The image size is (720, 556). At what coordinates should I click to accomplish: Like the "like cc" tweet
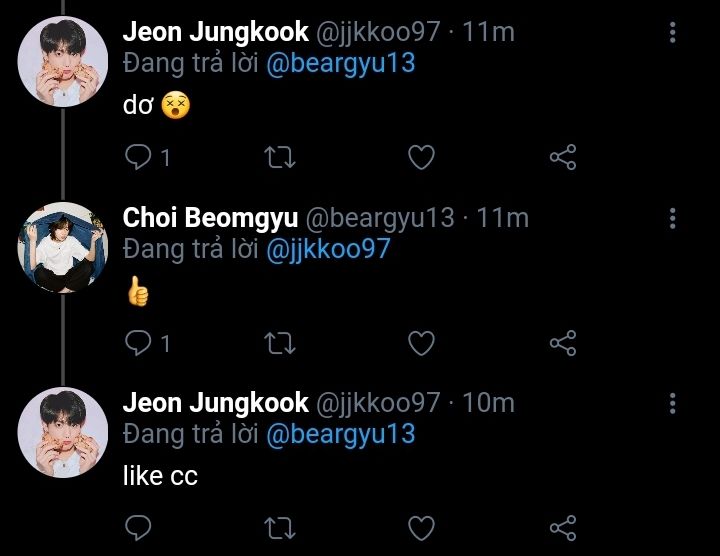pos(422,527)
